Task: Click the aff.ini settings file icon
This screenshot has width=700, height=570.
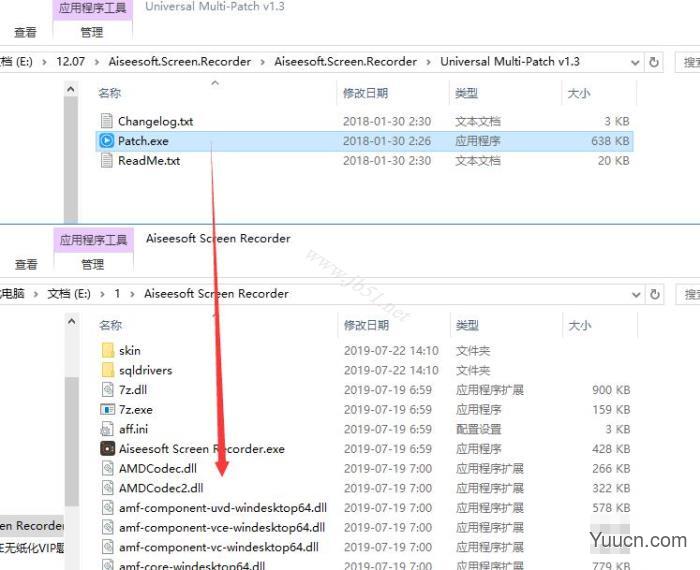Action: point(108,429)
